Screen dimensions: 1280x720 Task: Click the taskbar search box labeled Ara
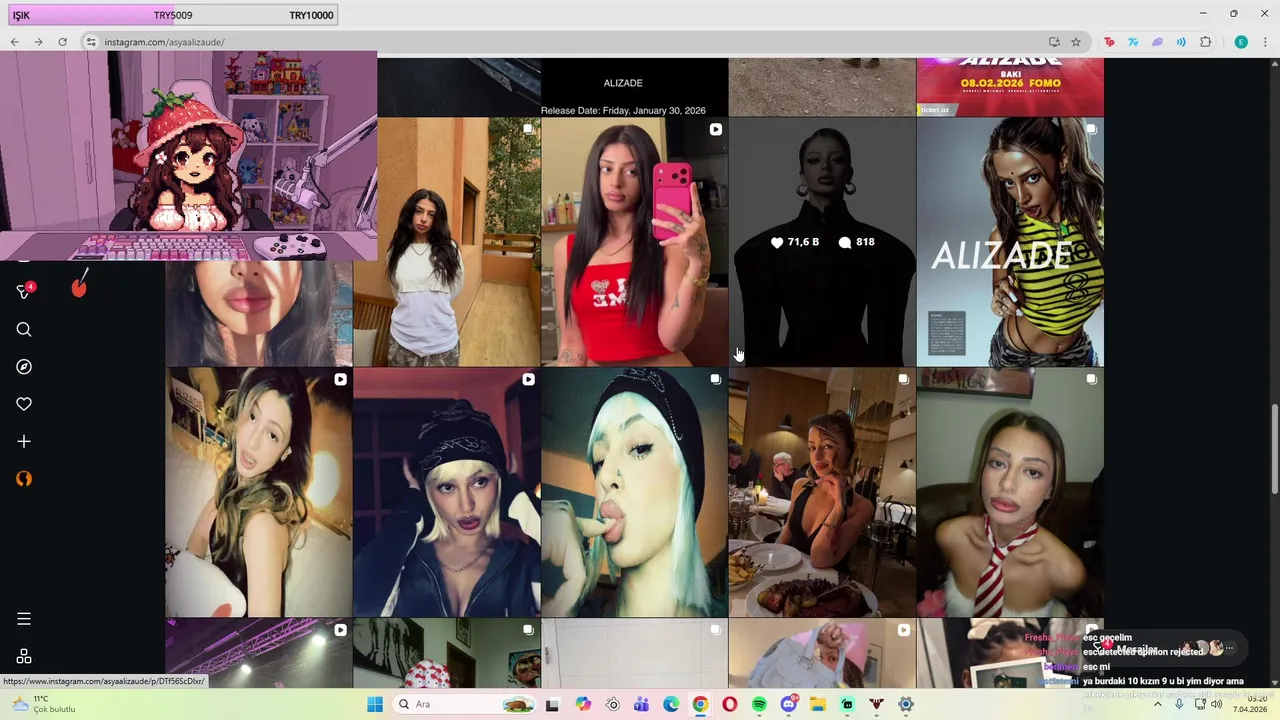(x=464, y=704)
